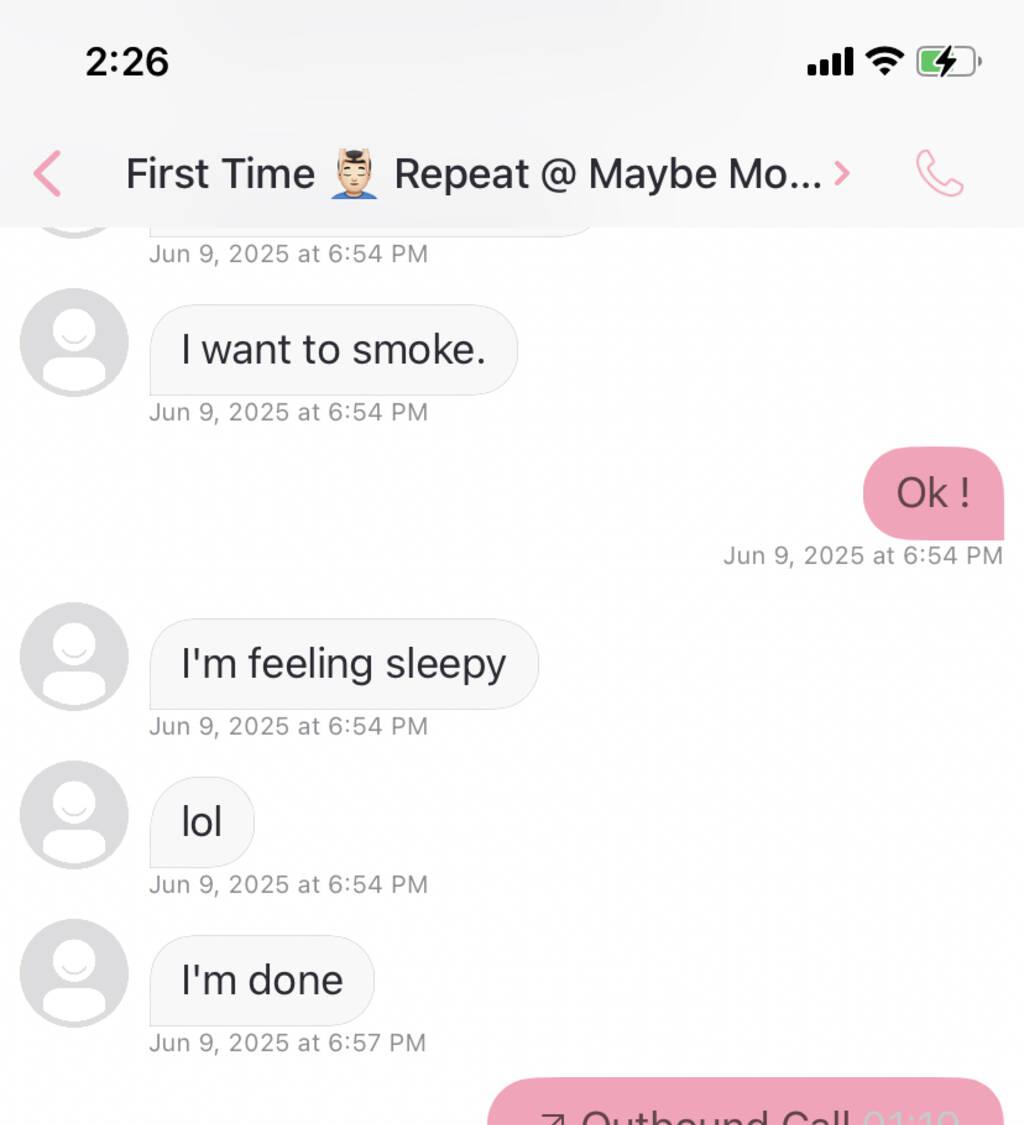
Task: Tap avatar beside the "lol" message
Action: 74,814
